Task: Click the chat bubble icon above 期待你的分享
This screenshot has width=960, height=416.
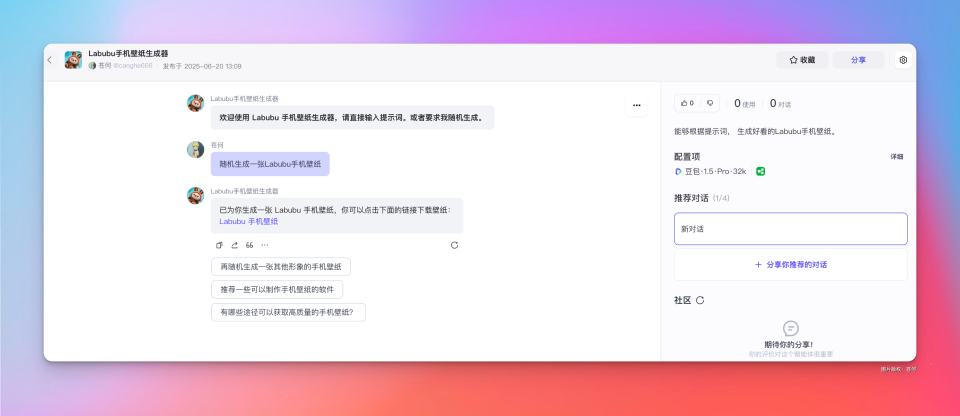Action: pos(790,328)
